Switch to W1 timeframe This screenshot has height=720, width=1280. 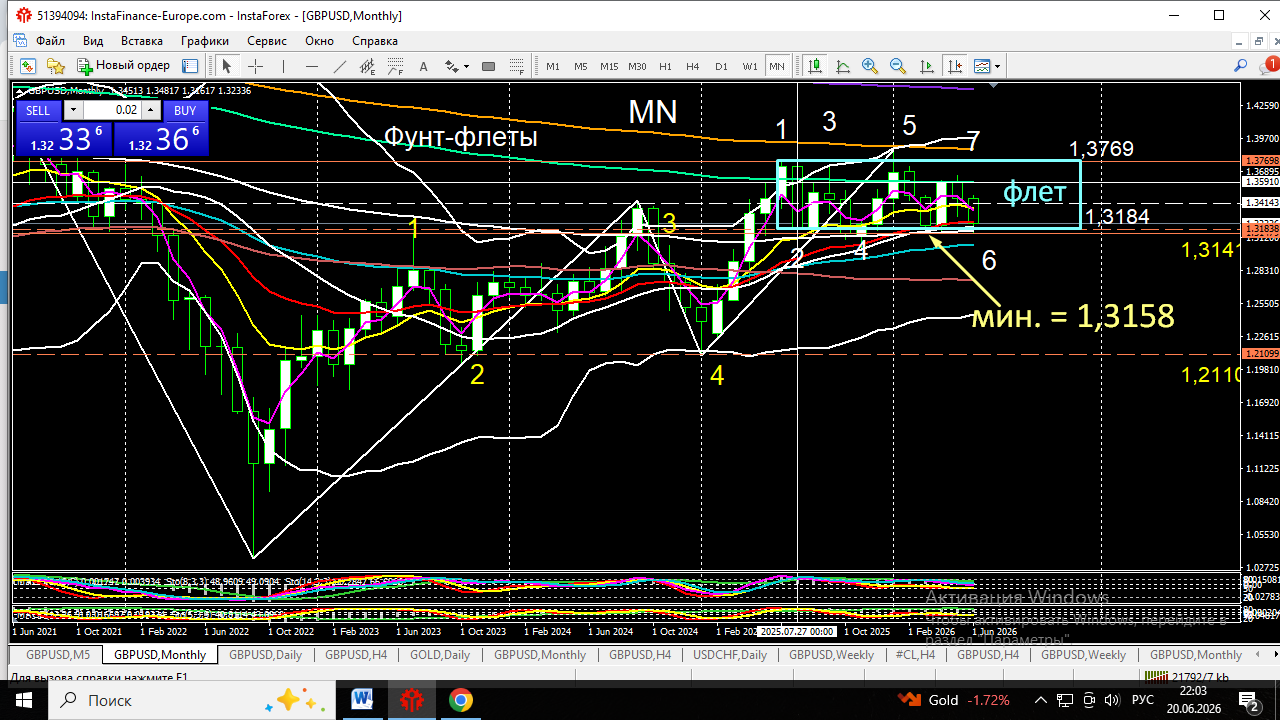point(750,66)
